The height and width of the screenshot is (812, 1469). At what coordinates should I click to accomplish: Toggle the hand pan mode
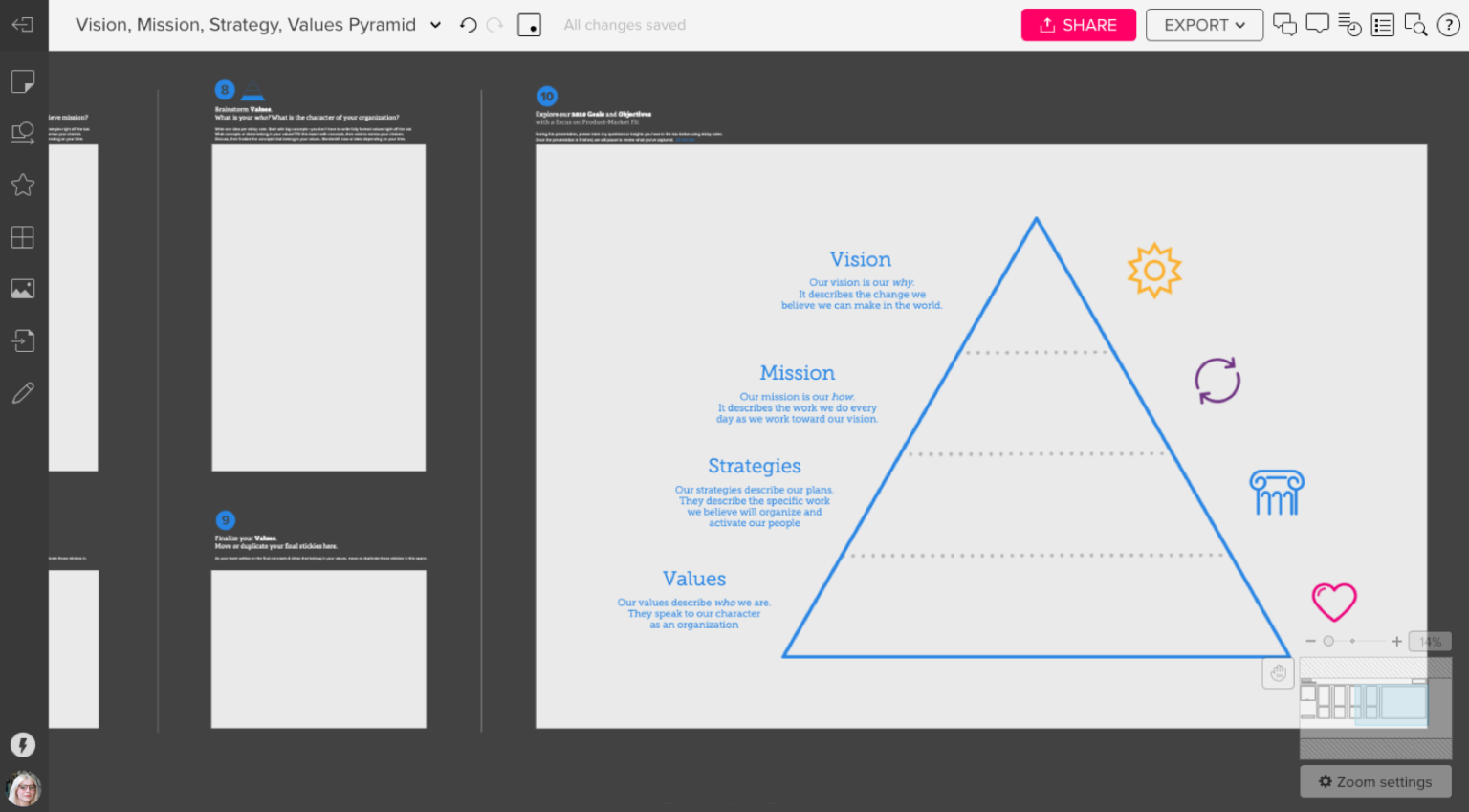(x=1278, y=673)
